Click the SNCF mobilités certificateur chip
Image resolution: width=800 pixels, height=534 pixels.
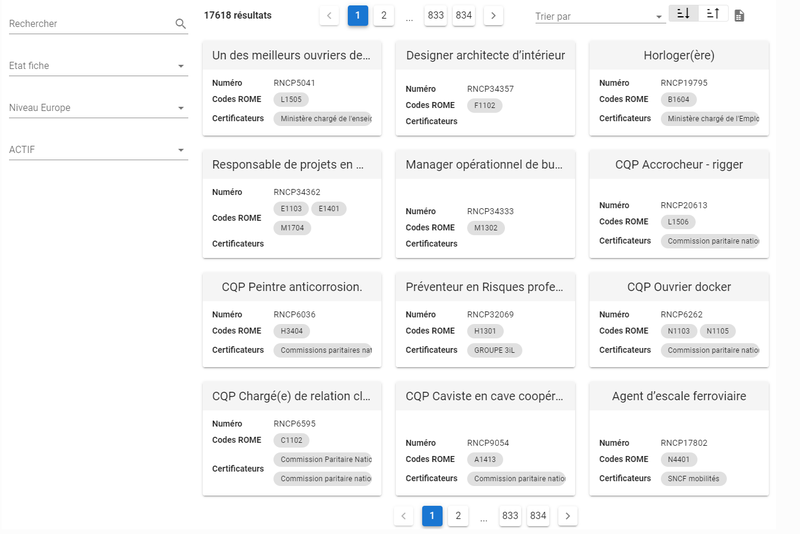(693, 479)
